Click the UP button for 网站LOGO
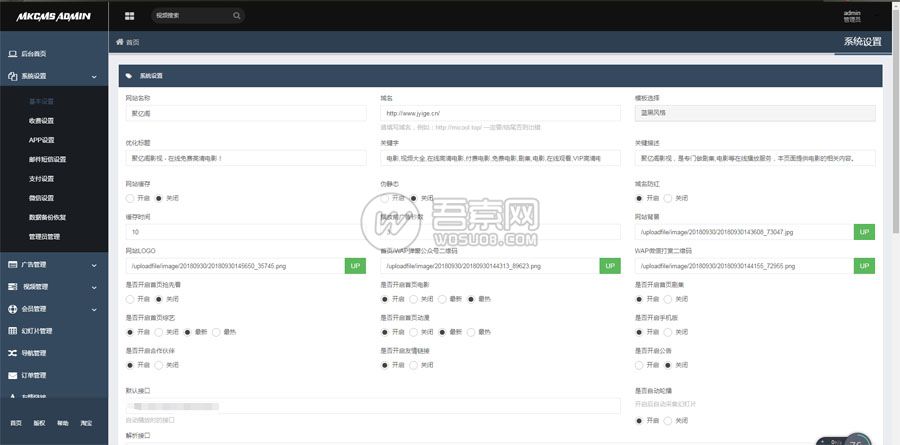The height and width of the screenshot is (445, 900). [x=355, y=266]
